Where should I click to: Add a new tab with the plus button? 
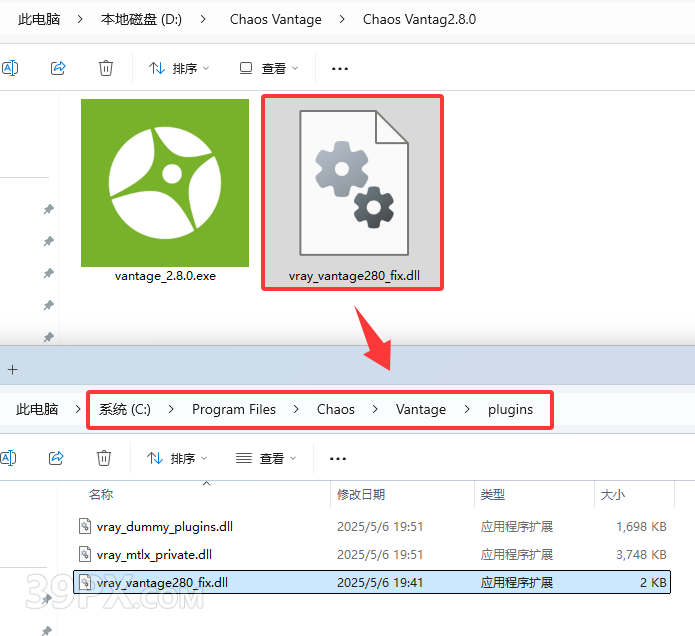click(x=12, y=369)
